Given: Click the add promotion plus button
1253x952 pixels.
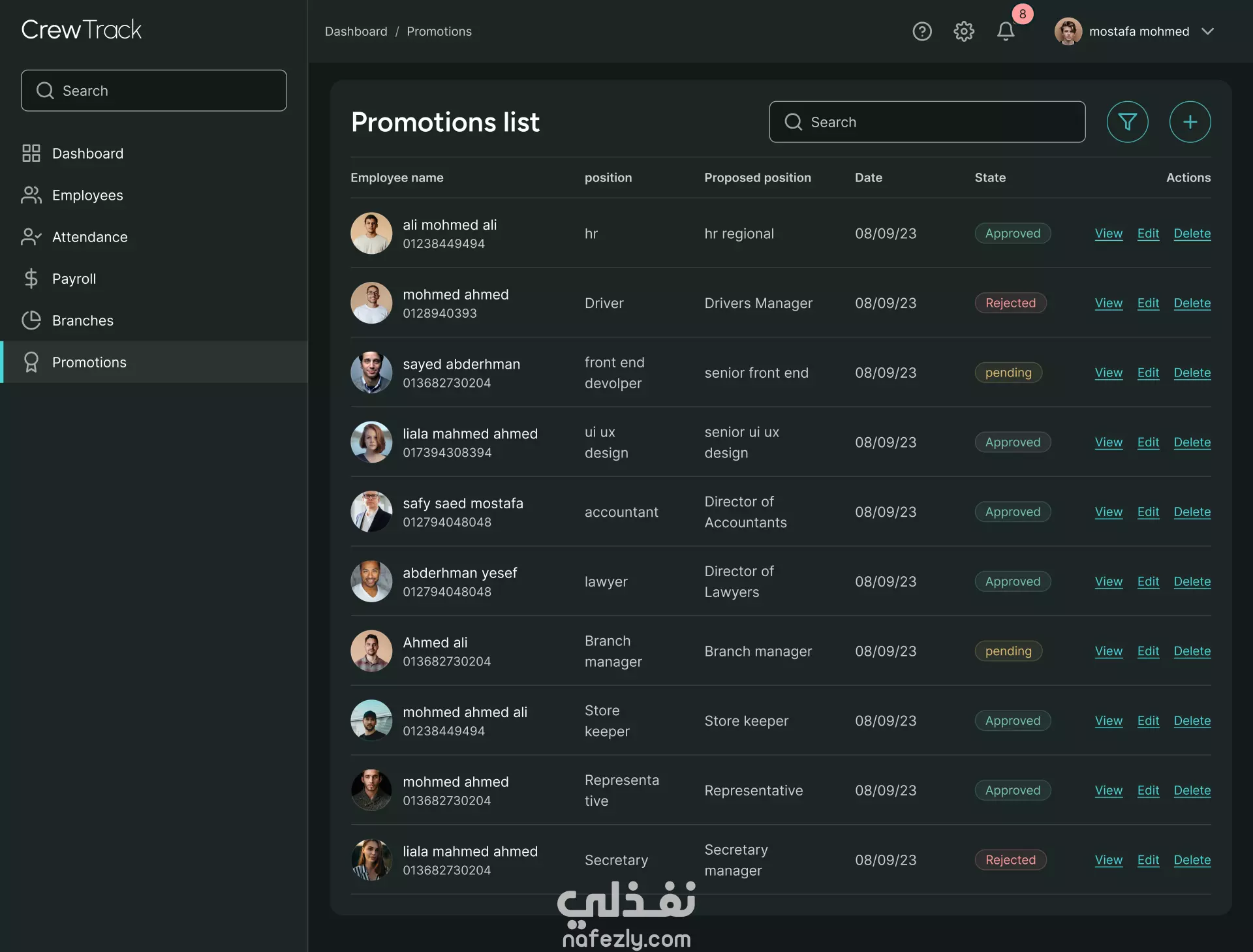Looking at the screenshot, I should pyautogui.click(x=1190, y=122).
